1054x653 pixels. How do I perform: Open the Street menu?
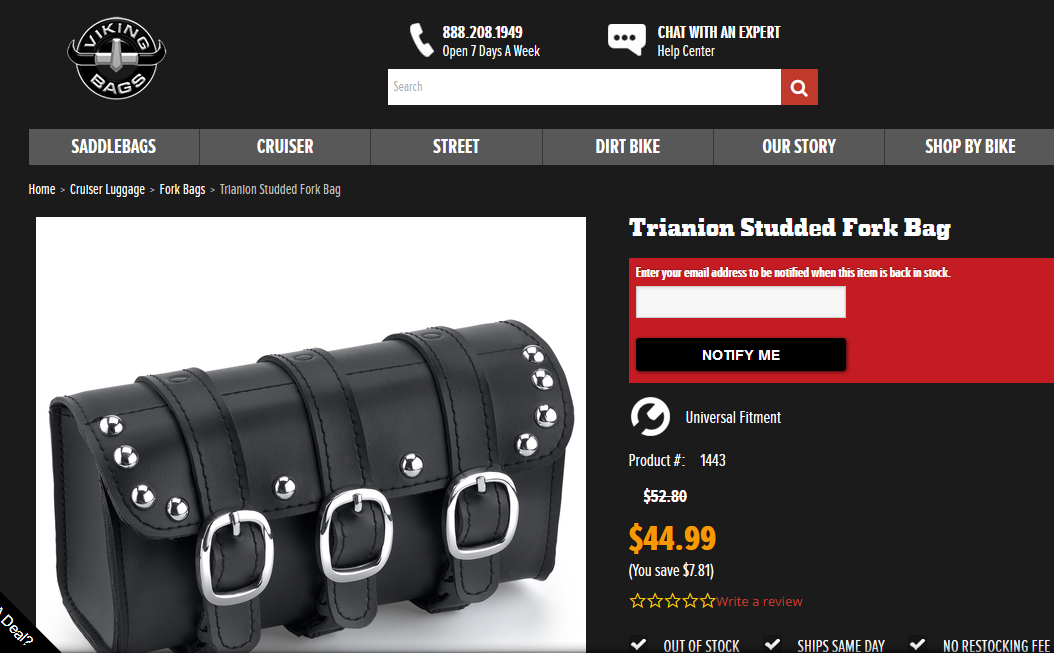456,147
